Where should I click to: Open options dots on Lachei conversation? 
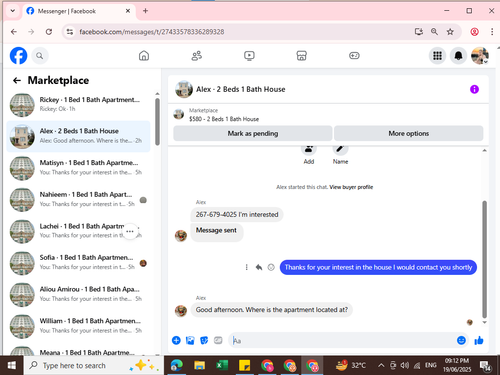pos(130,231)
